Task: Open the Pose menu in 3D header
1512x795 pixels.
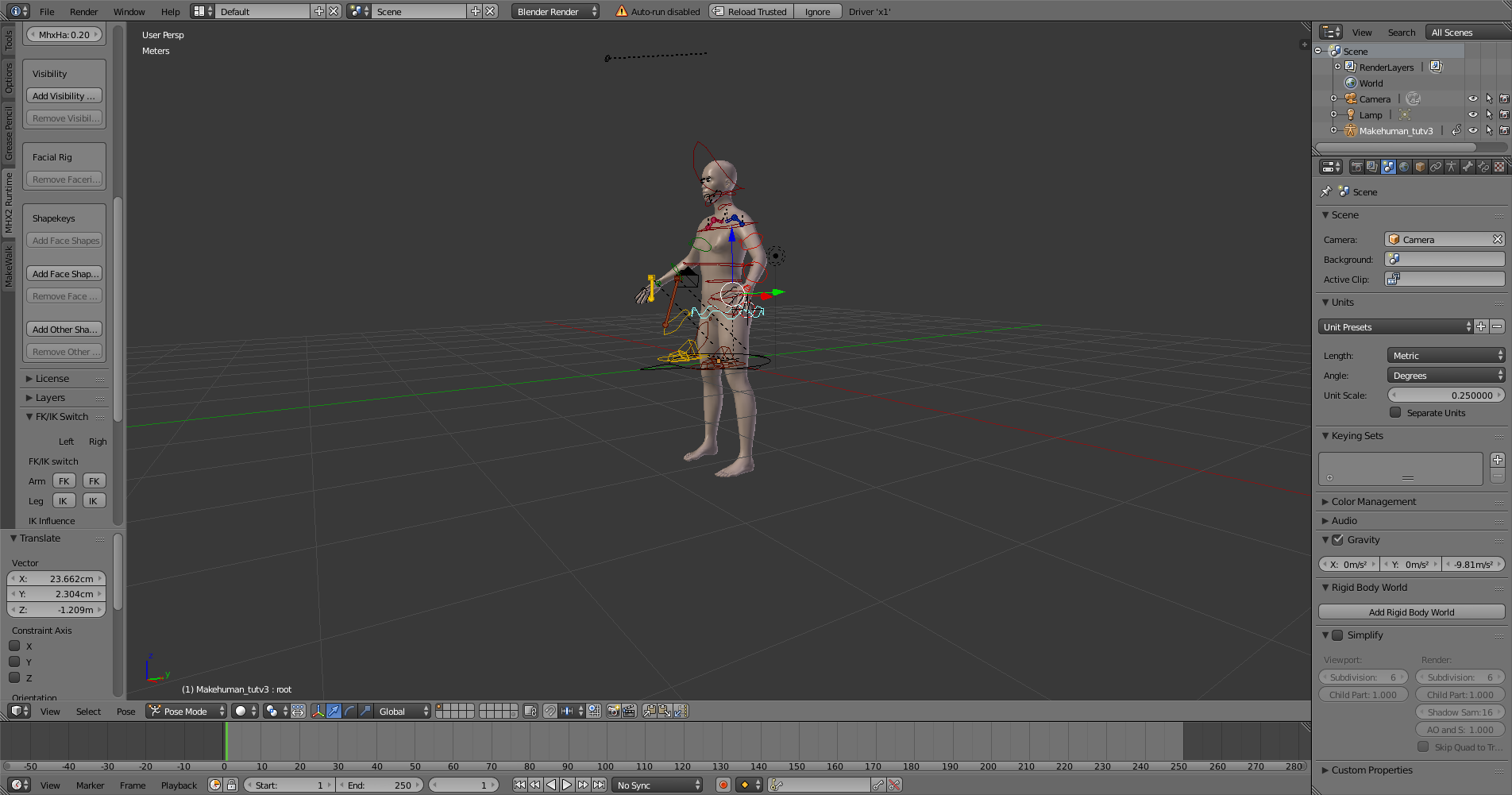Action: coord(125,711)
